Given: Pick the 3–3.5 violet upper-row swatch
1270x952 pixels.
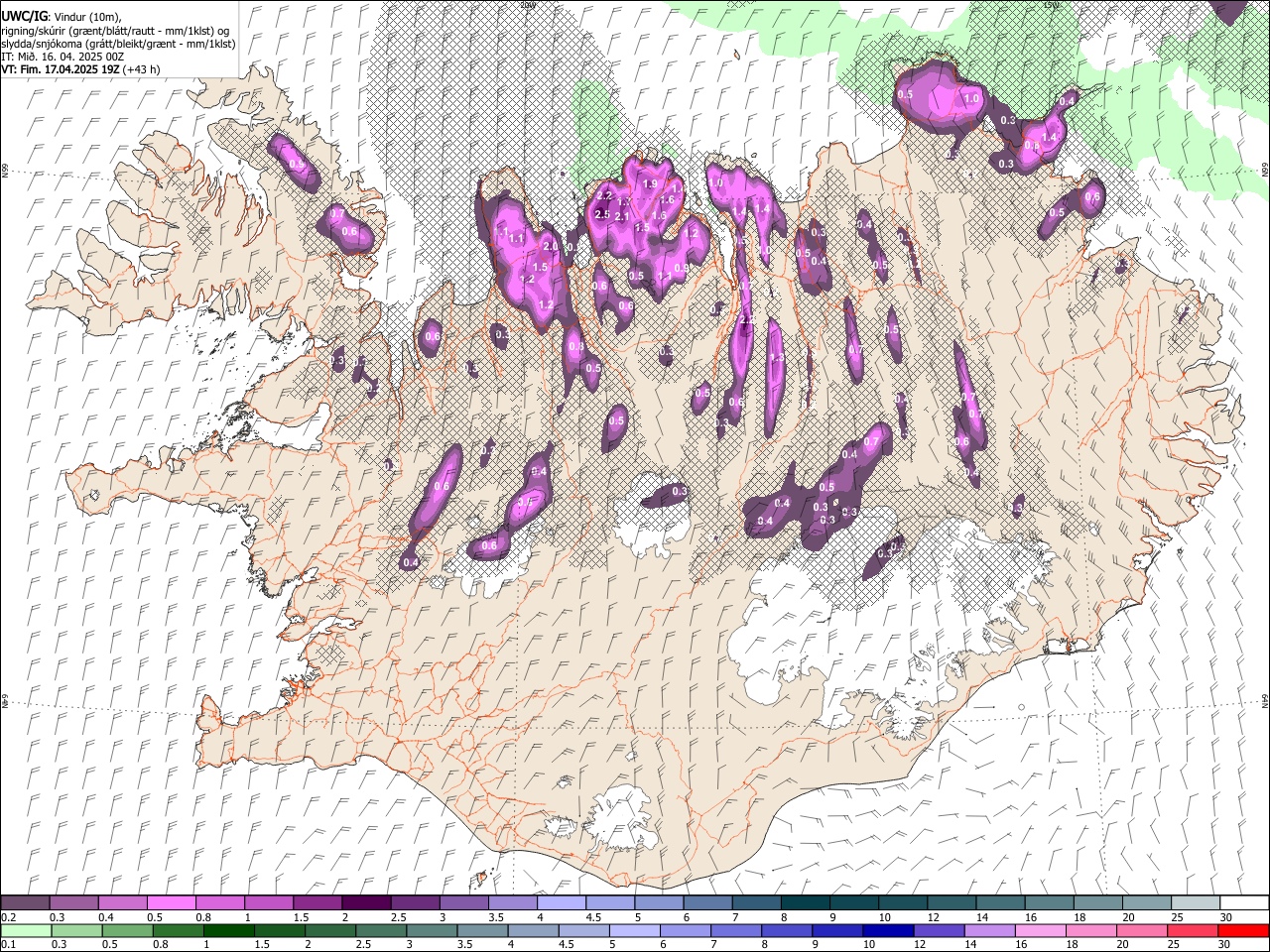Looking at the screenshot, I should (x=464, y=902).
